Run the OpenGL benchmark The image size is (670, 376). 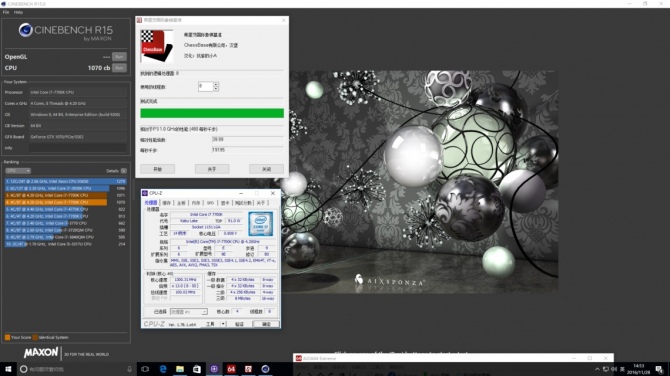119,57
